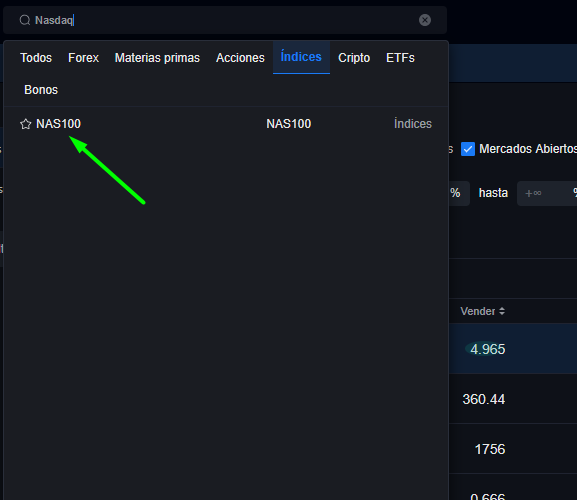Select the Materias primas tab
This screenshot has height=500, width=577.
(x=157, y=58)
